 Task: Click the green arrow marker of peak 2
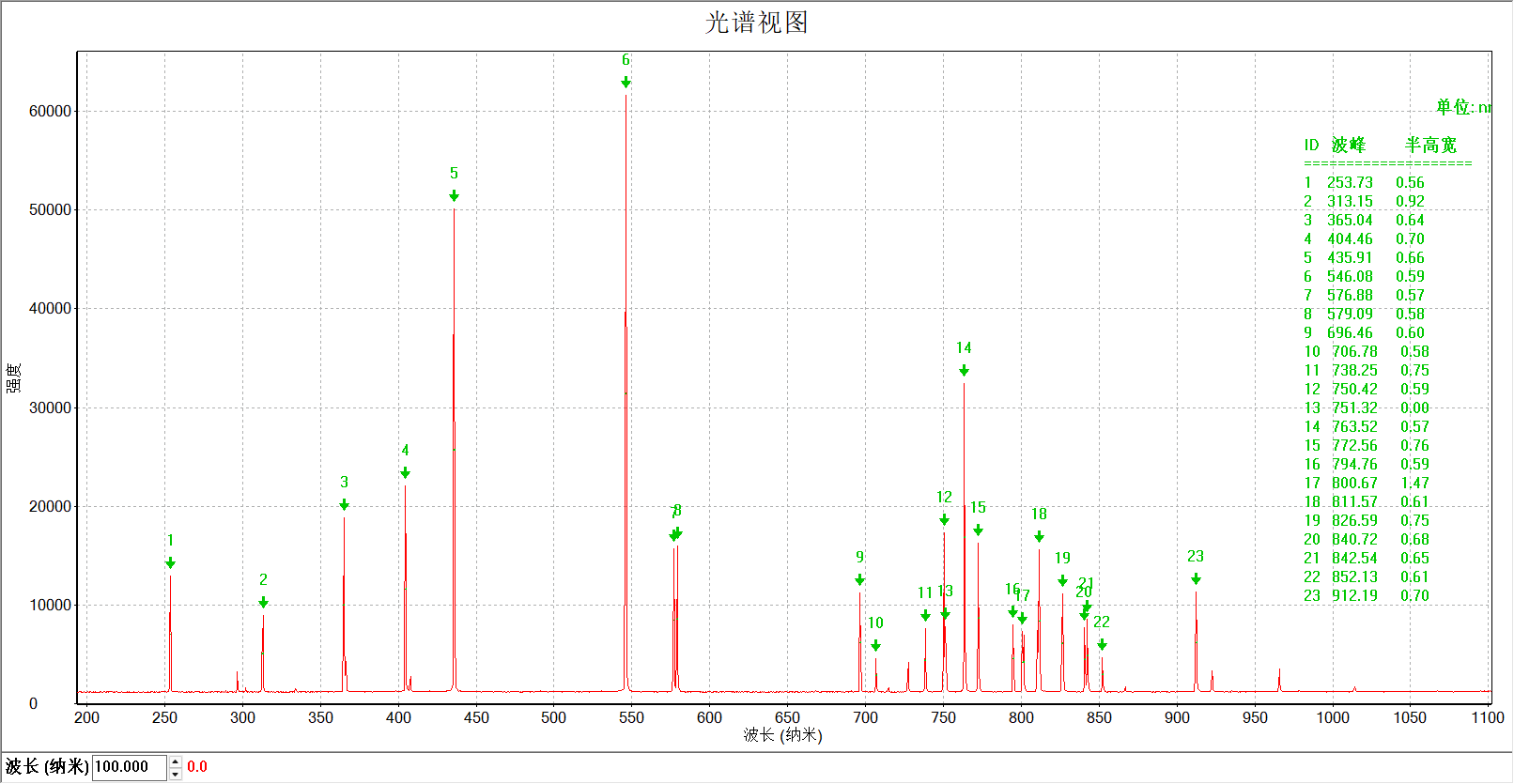pos(263,603)
